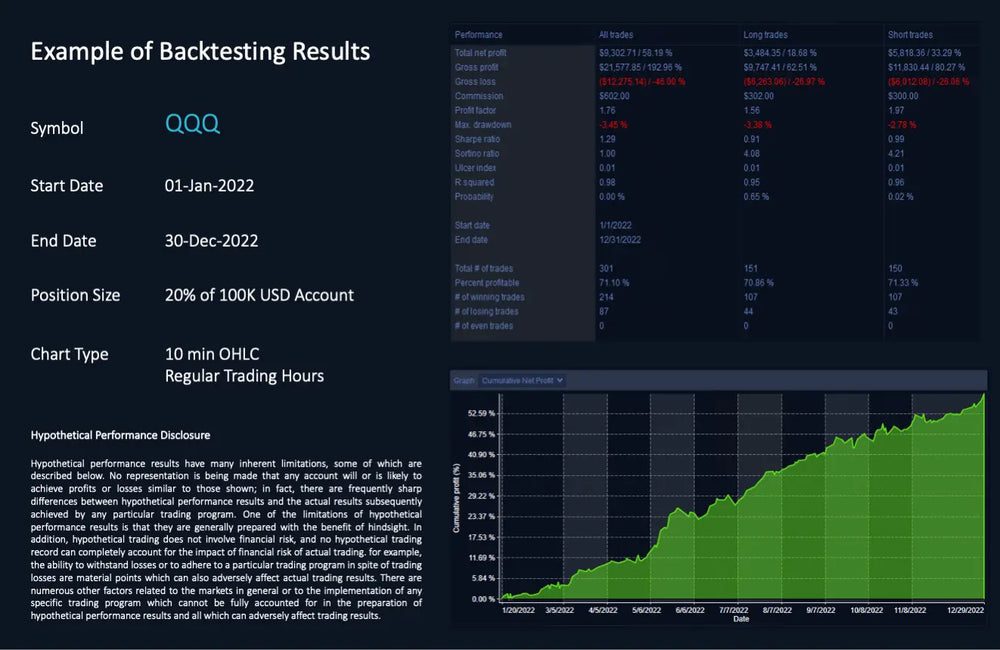Open the Cumulative Net Profit graph dropdown
Image resolution: width=1000 pixels, height=650 pixels.
click(x=522, y=380)
